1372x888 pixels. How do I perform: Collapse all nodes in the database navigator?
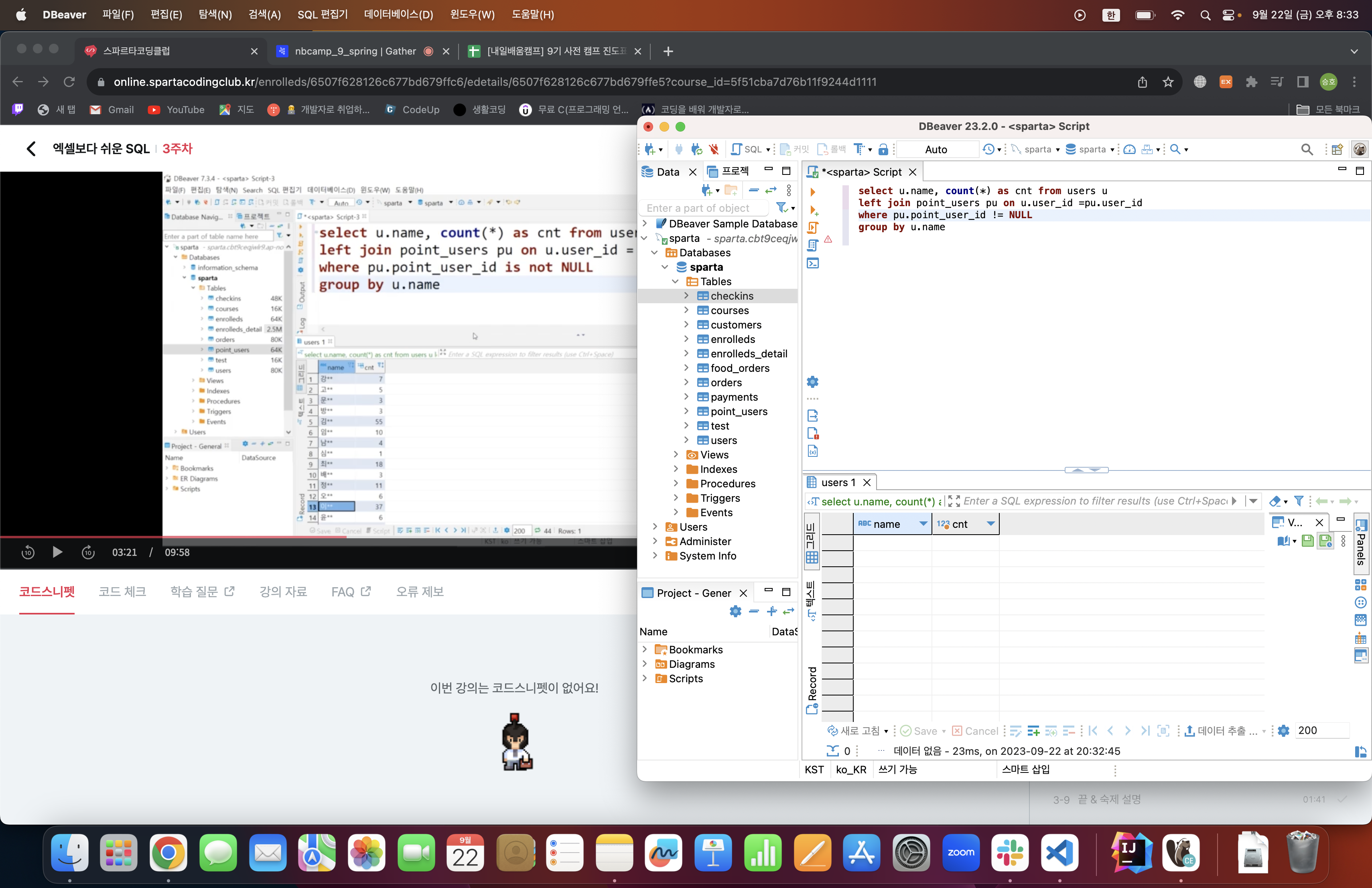tap(753, 190)
